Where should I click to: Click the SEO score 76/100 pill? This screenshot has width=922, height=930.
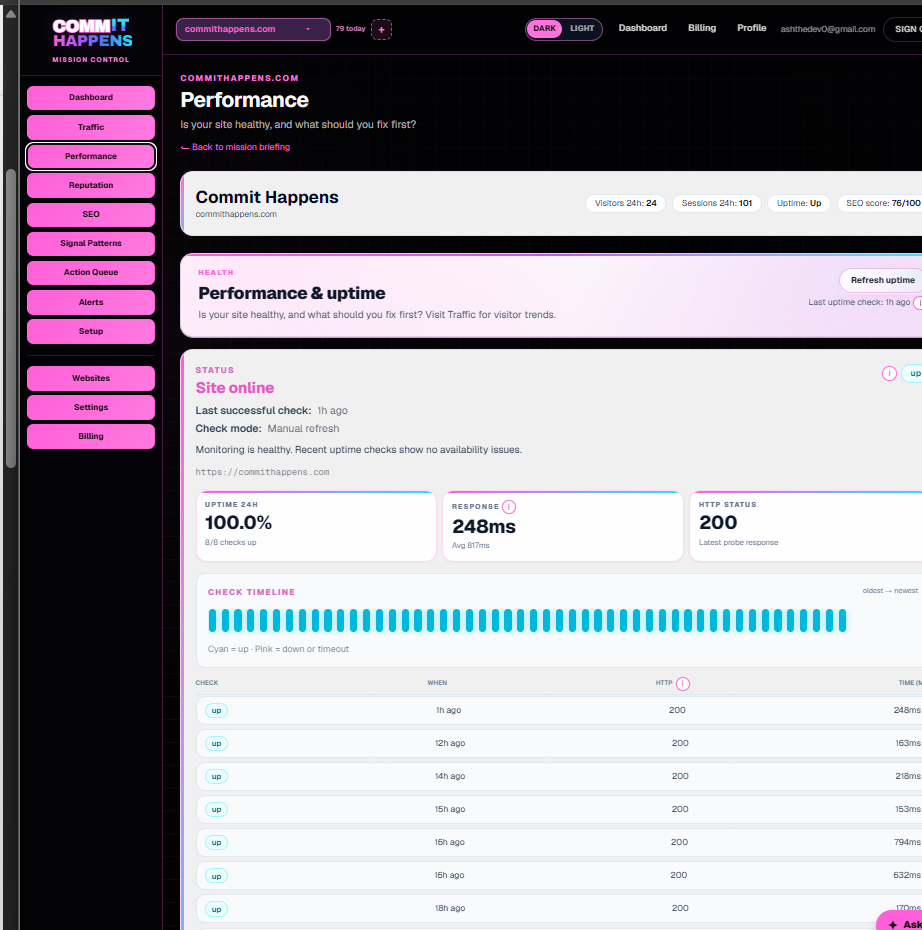coord(882,203)
